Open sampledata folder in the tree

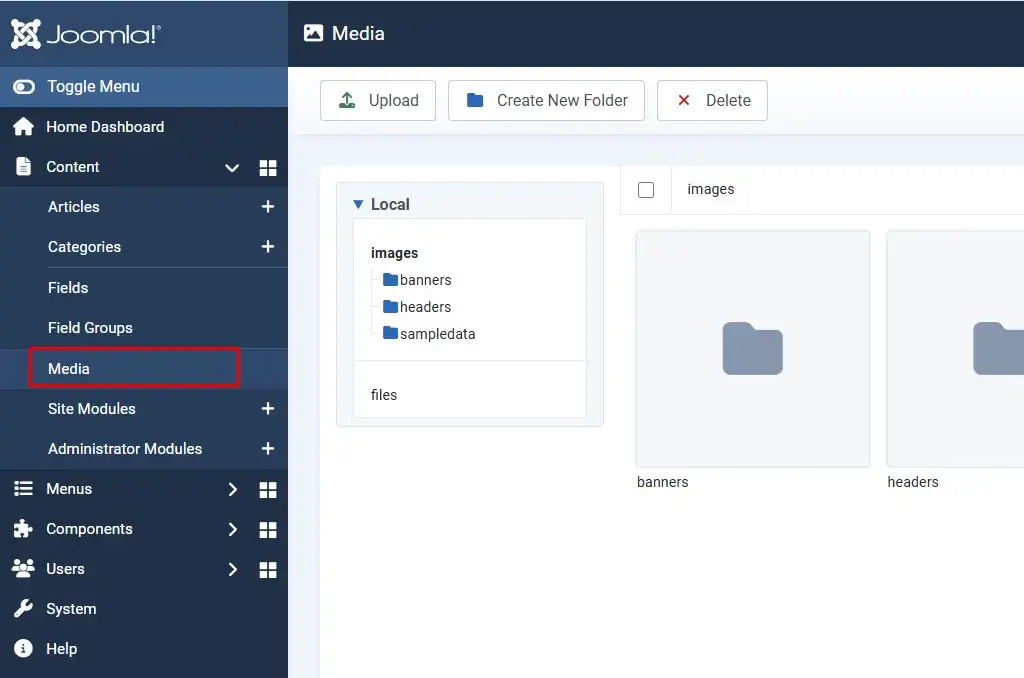[429, 334]
